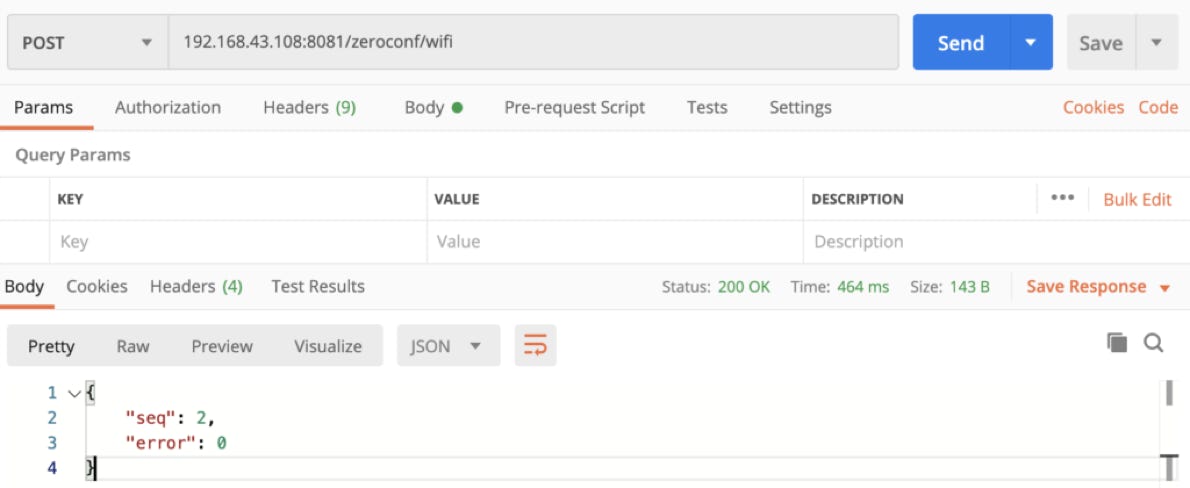Expand the Send button arrow options
Viewport: 1190px width, 488px height.
click(1031, 43)
